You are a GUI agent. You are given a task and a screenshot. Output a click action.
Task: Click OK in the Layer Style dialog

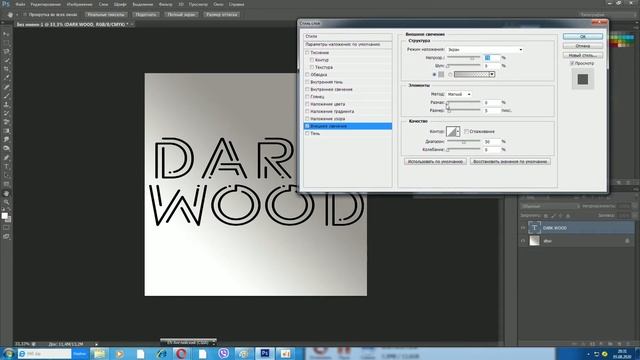[582, 36]
